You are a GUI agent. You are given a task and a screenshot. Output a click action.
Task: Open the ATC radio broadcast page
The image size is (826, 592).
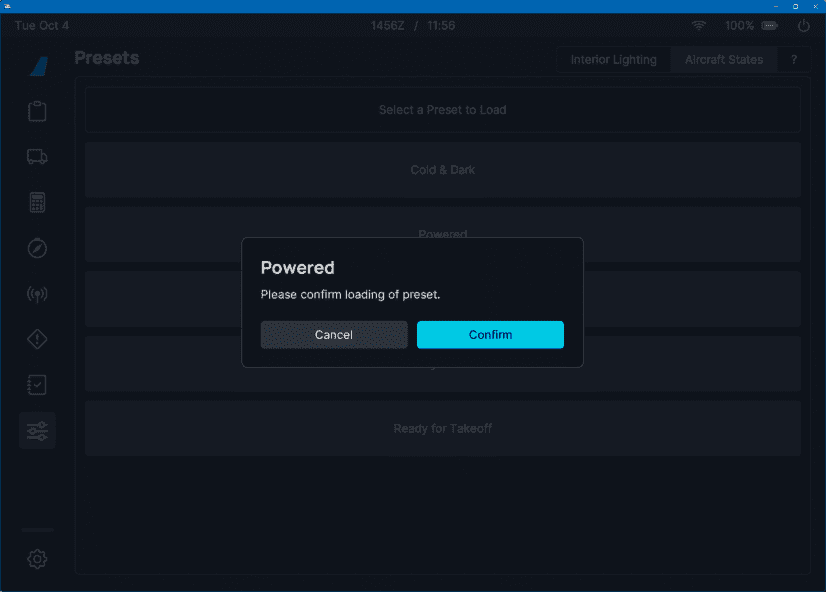pyautogui.click(x=37, y=294)
